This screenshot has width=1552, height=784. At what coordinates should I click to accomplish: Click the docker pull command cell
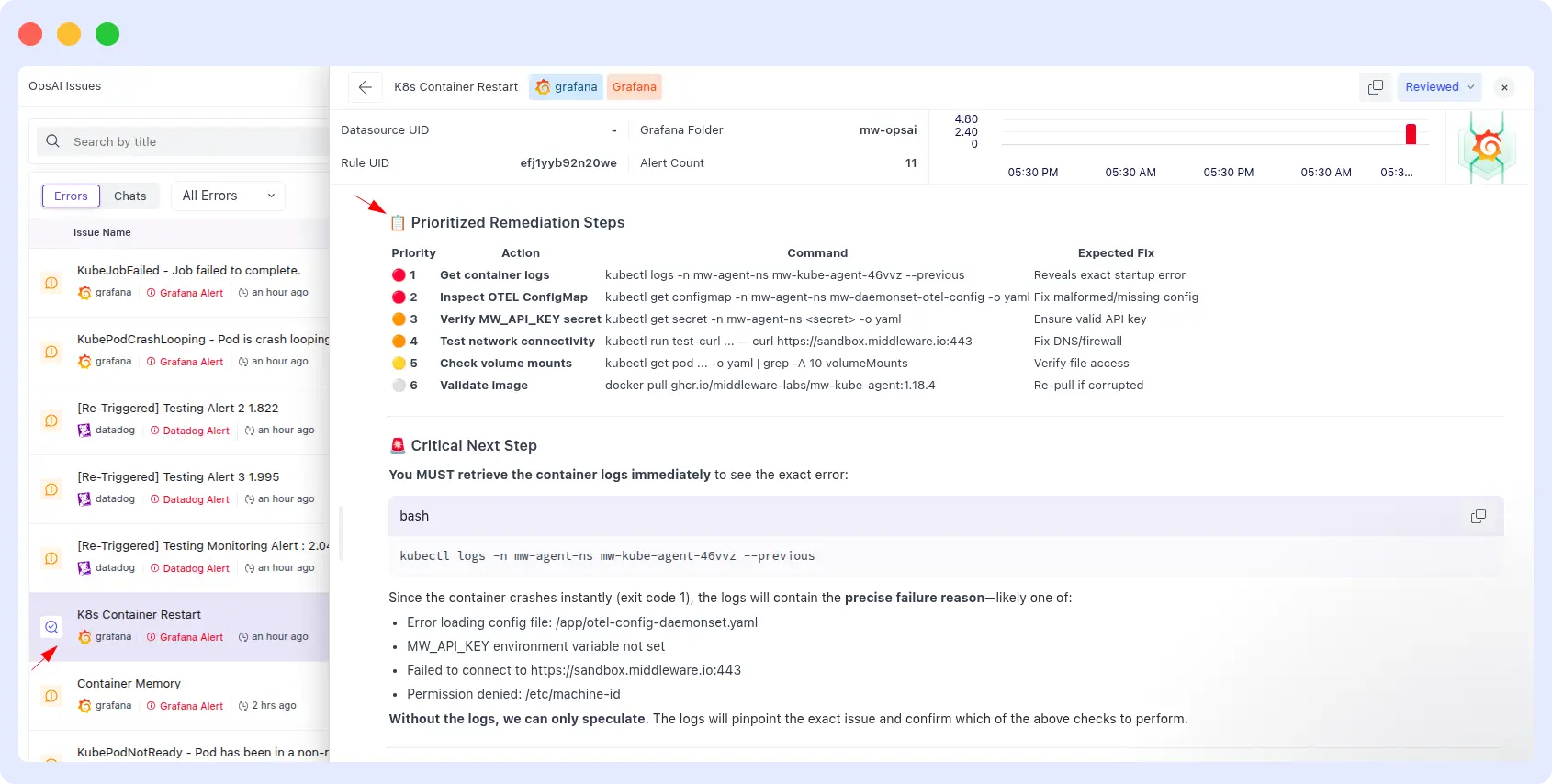click(x=770, y=386)
